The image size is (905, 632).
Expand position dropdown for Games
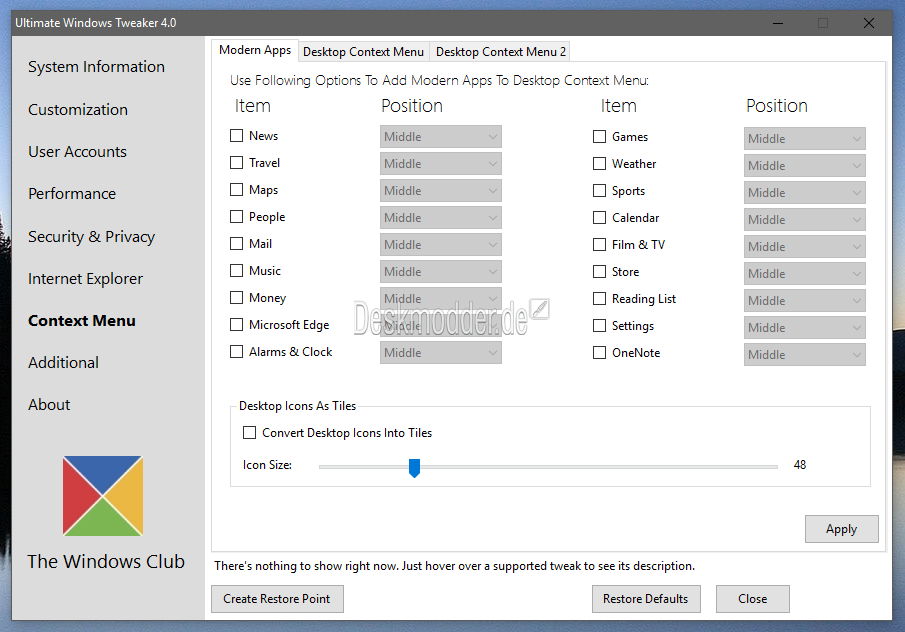pyautogui.click(x=805, y=139)
